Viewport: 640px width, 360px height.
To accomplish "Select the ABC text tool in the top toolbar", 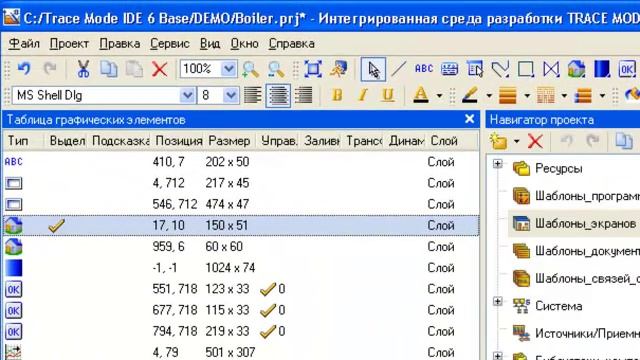I will coord(424,69).
